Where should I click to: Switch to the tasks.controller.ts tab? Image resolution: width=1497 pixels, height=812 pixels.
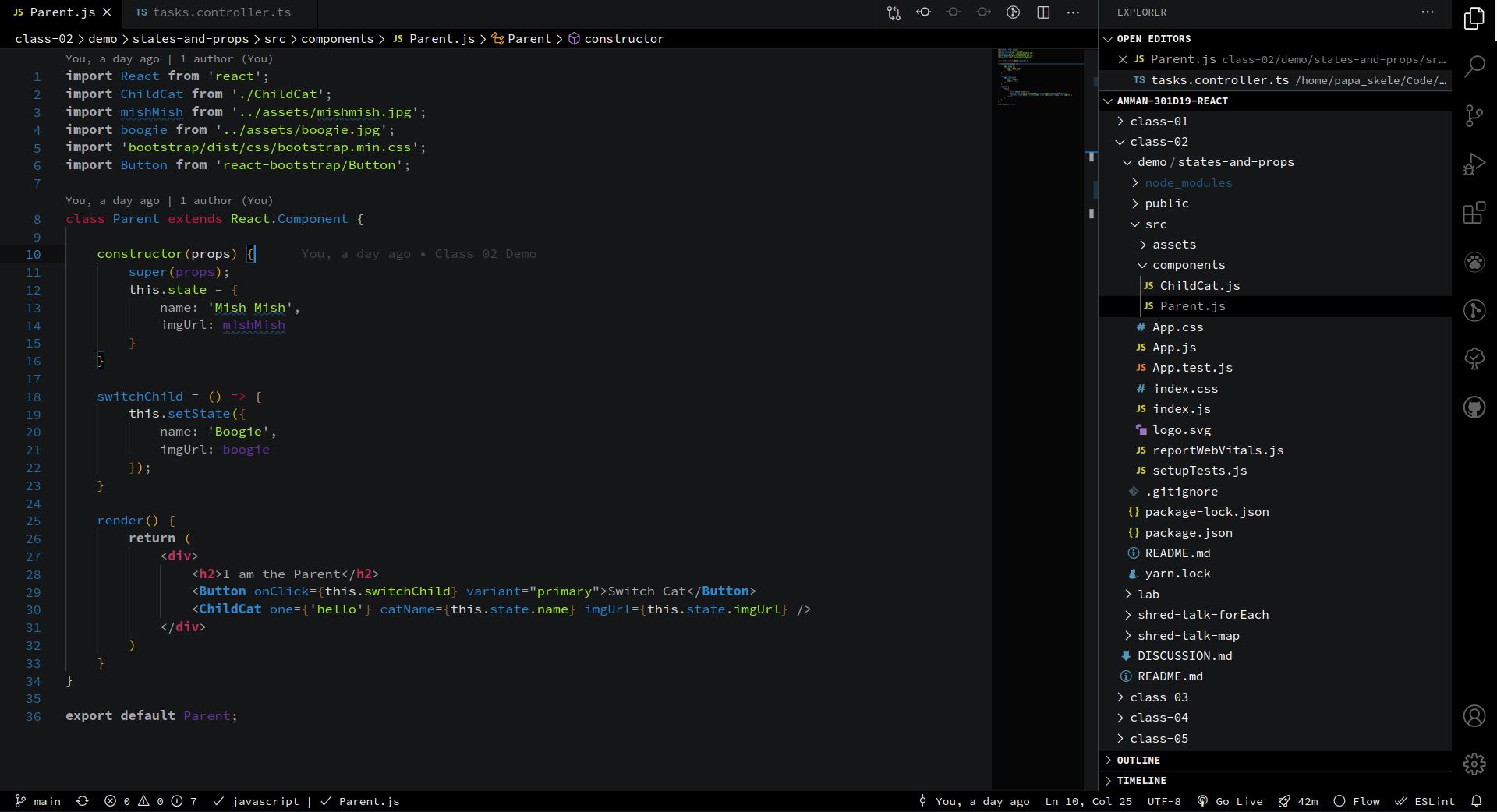point(221,12)
